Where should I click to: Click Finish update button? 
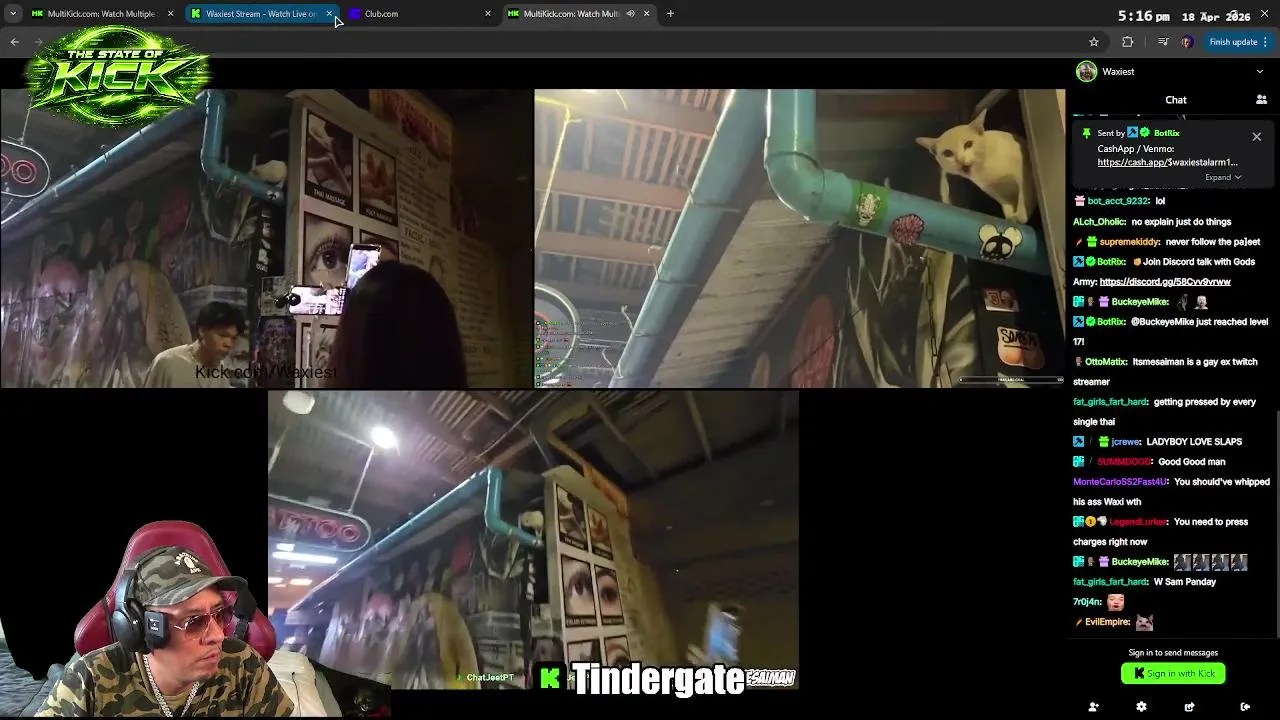tap(1233, 42)
